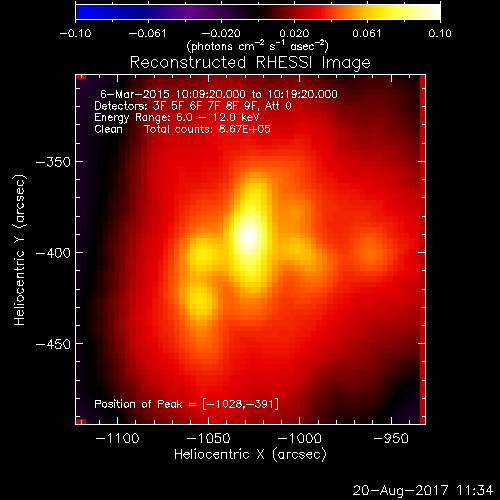The image size is (500, 500).
Task: Click the -1050 X-axis tick label
Action: (208, 438)
